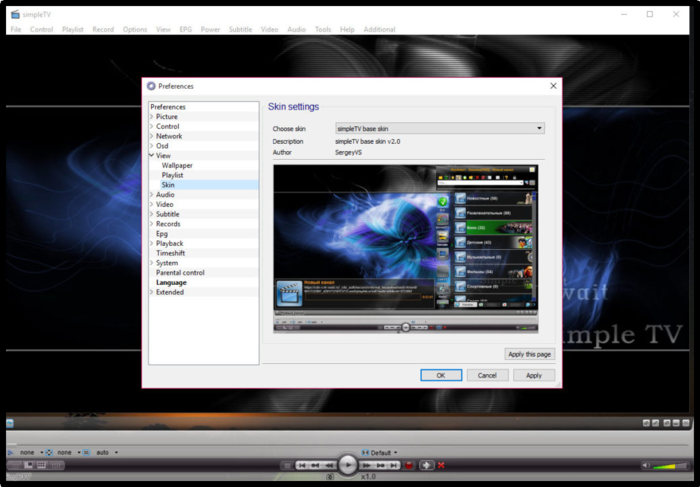Screen dimensions: 700x487
Task: Click the white arrow button beside the record button
Action: (x=426, y=465)
